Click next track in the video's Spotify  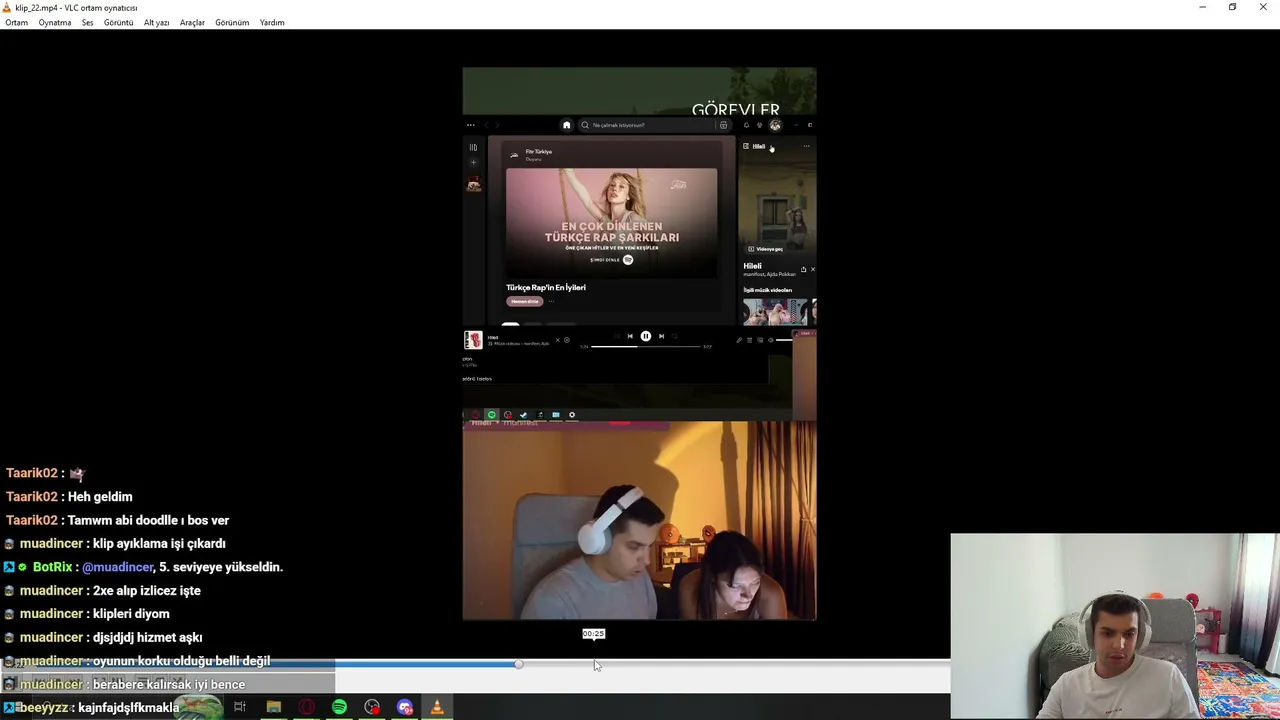[661, 336]
